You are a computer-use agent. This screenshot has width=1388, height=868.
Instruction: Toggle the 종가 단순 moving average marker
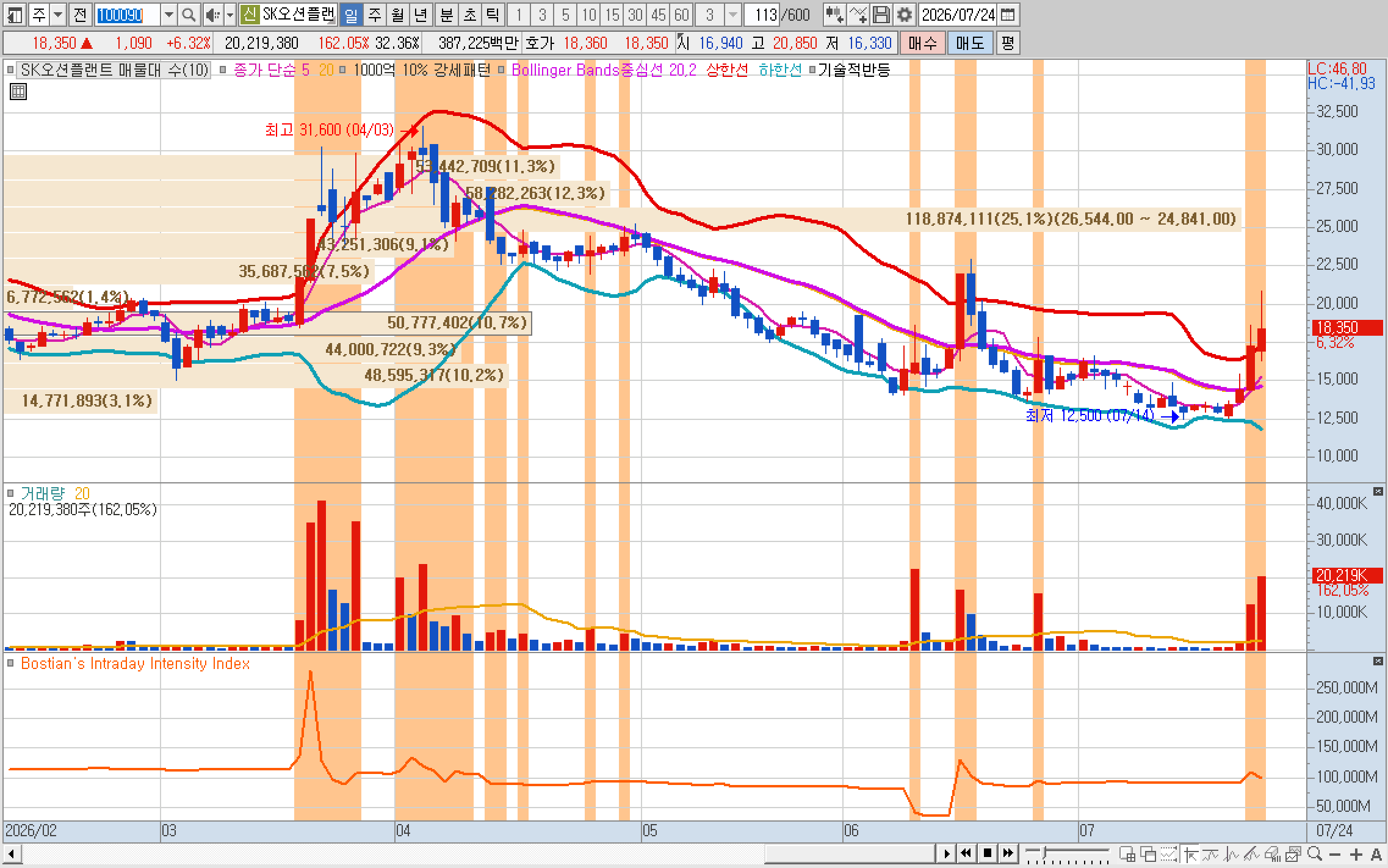223,70
